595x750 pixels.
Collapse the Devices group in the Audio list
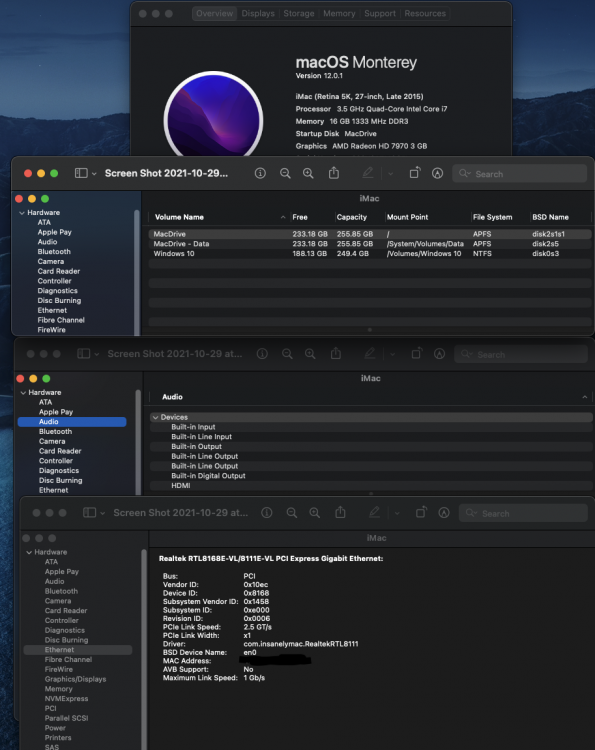[x=155, y=417]
